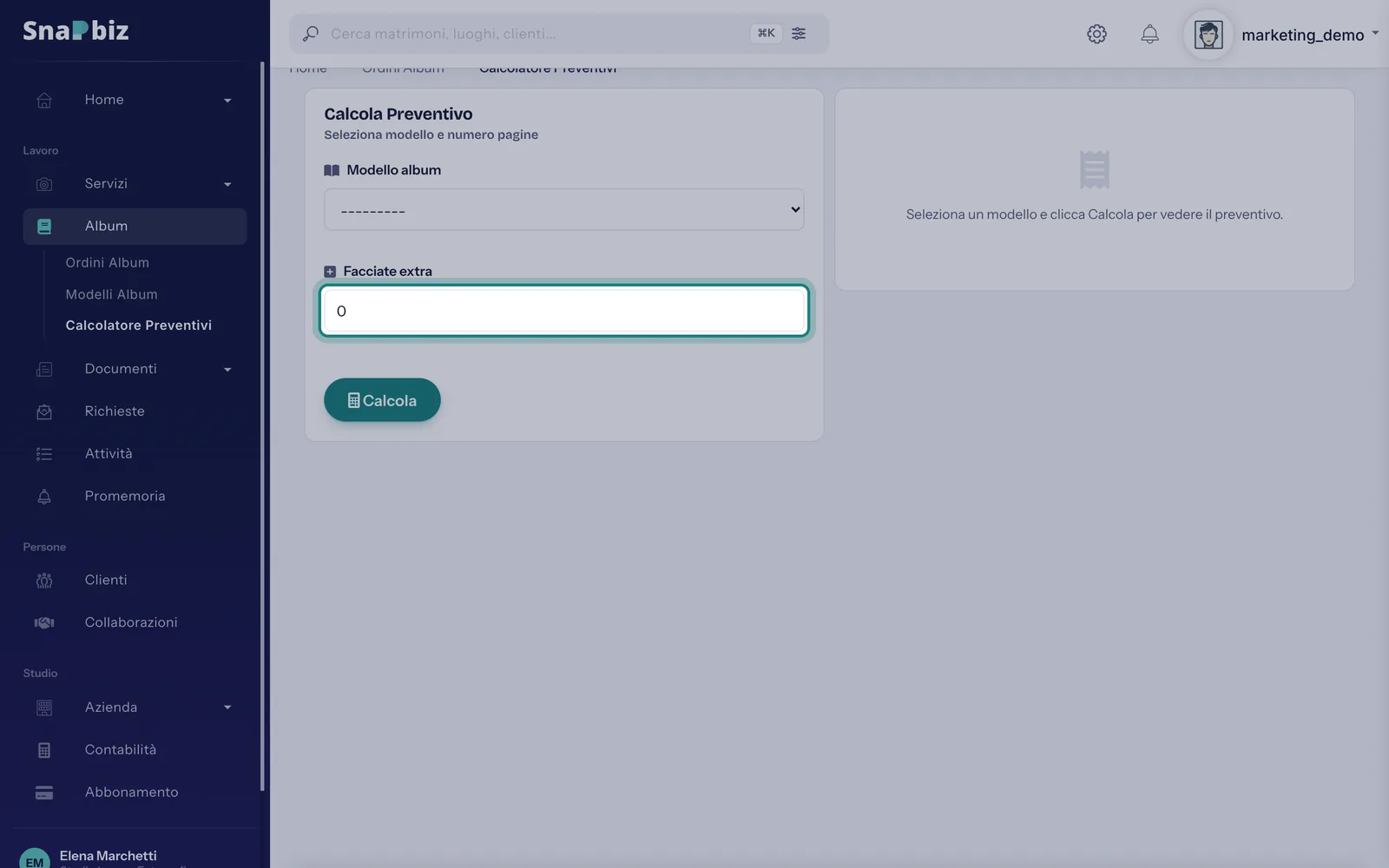Click the Snapbiz logo
1389x868 pixels.
coord(76,30)
